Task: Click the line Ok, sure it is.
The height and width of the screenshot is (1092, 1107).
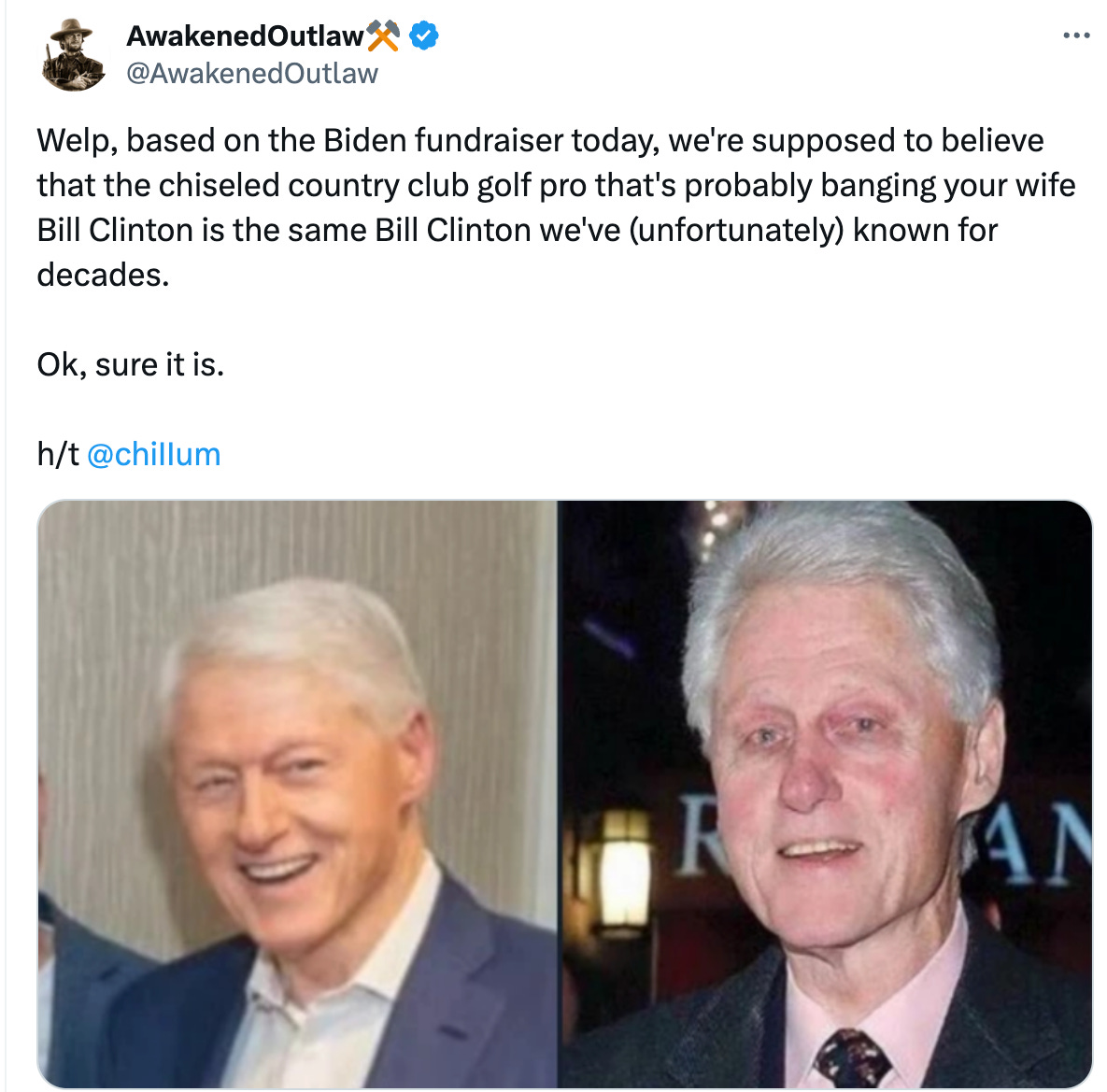Action: [x=131, y=365]
